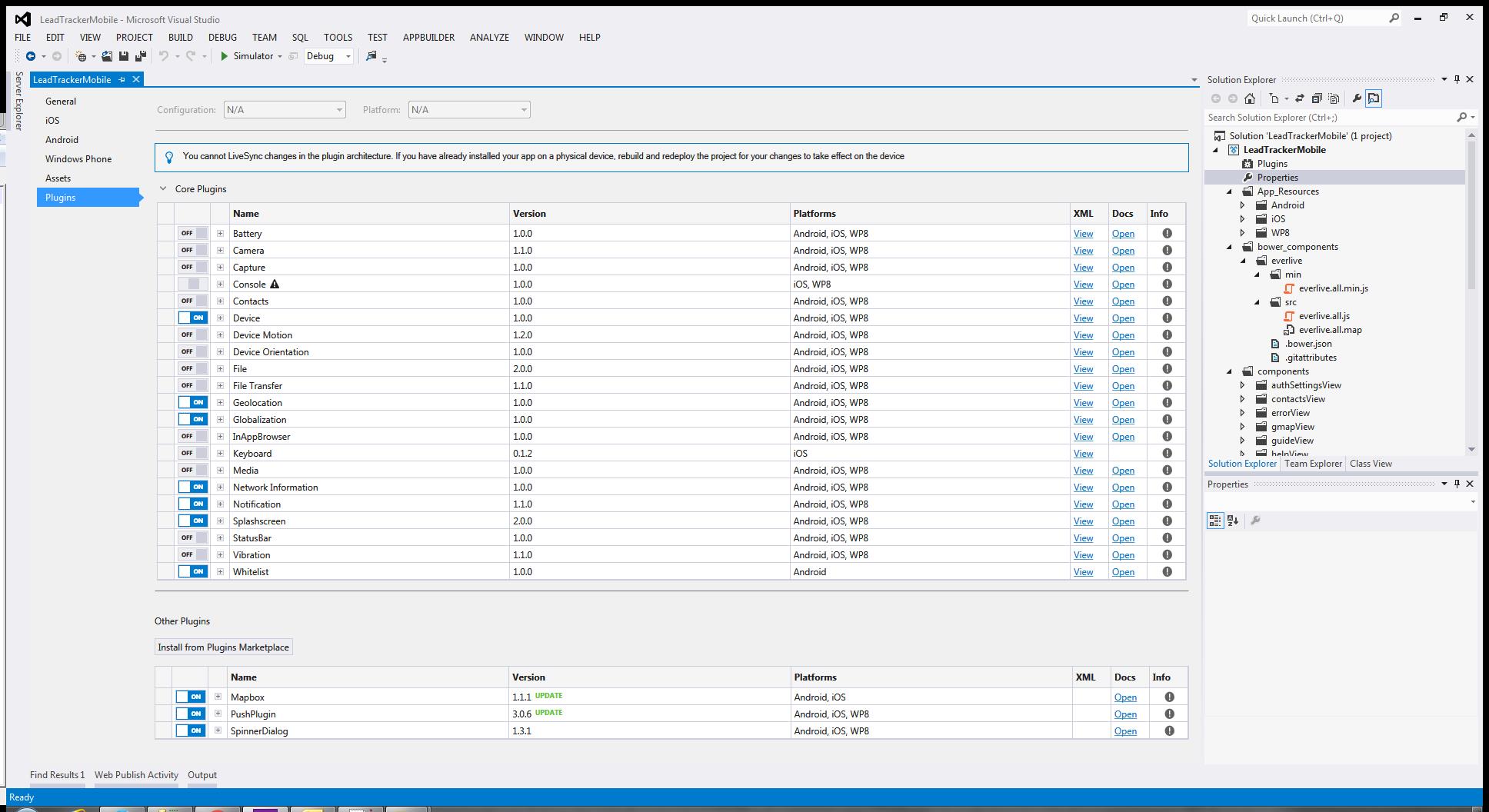Click the Properties wrench icon in Solution Explorer toolbar

click(1357, 98)
